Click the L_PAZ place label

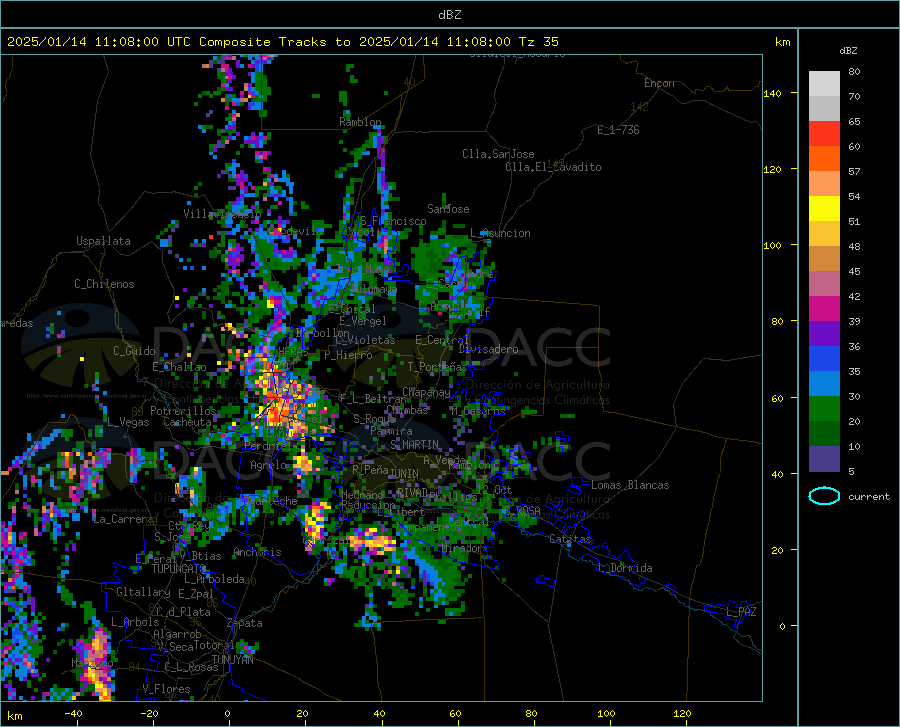click(x=741, y=612)
